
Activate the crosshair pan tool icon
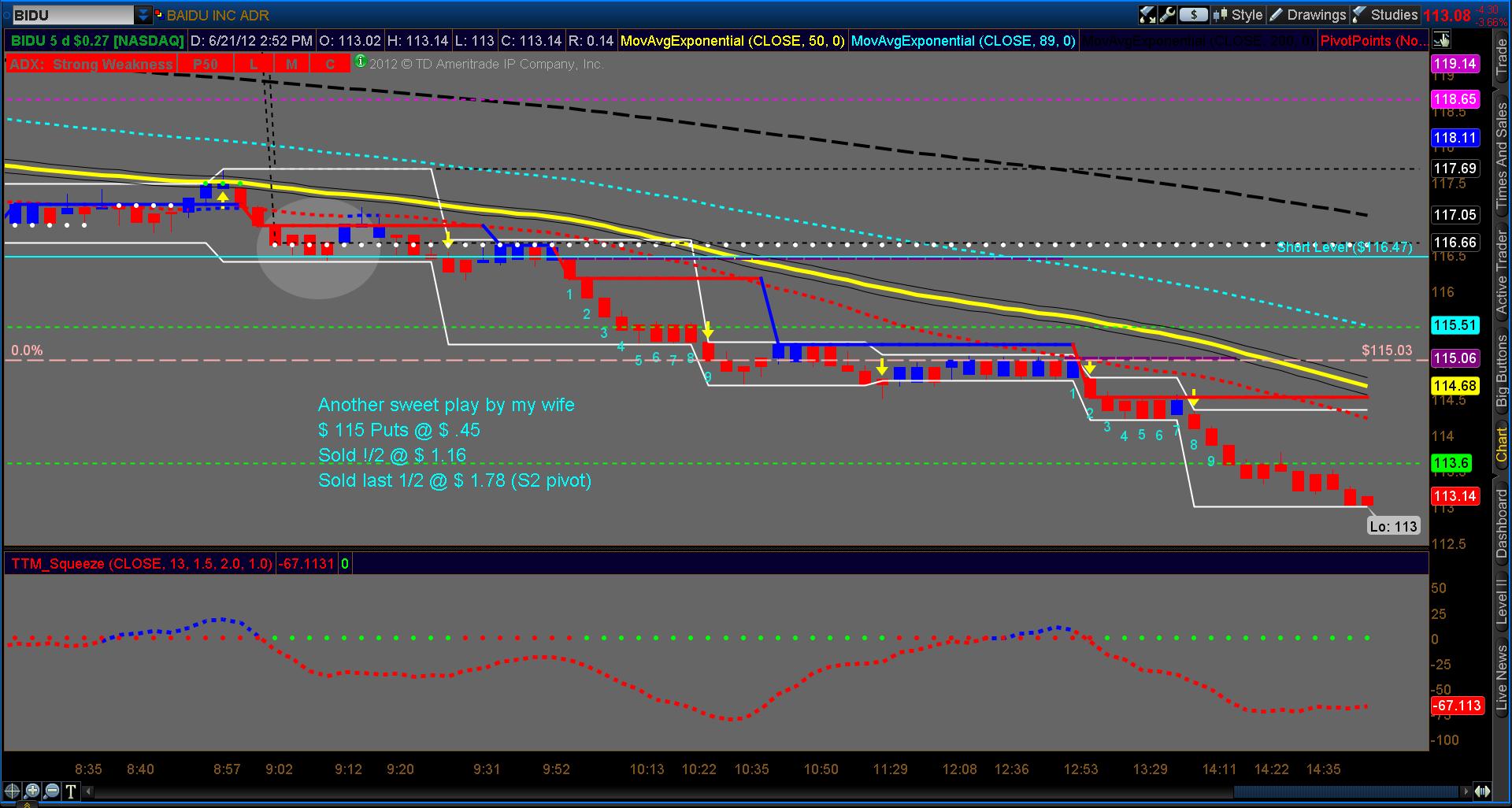pos(12,791)
